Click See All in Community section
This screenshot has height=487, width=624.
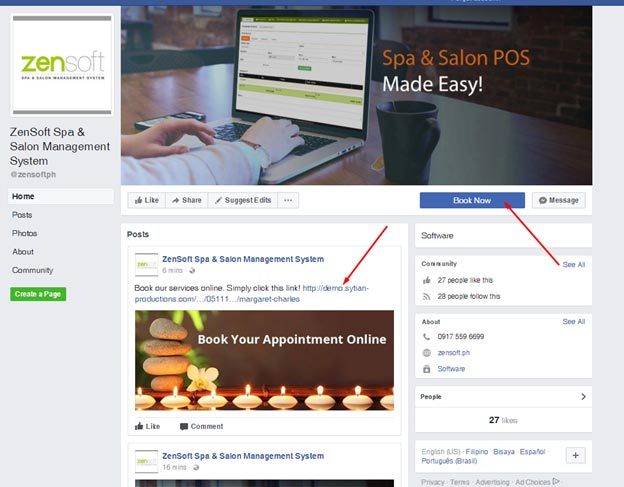[574, 264]
